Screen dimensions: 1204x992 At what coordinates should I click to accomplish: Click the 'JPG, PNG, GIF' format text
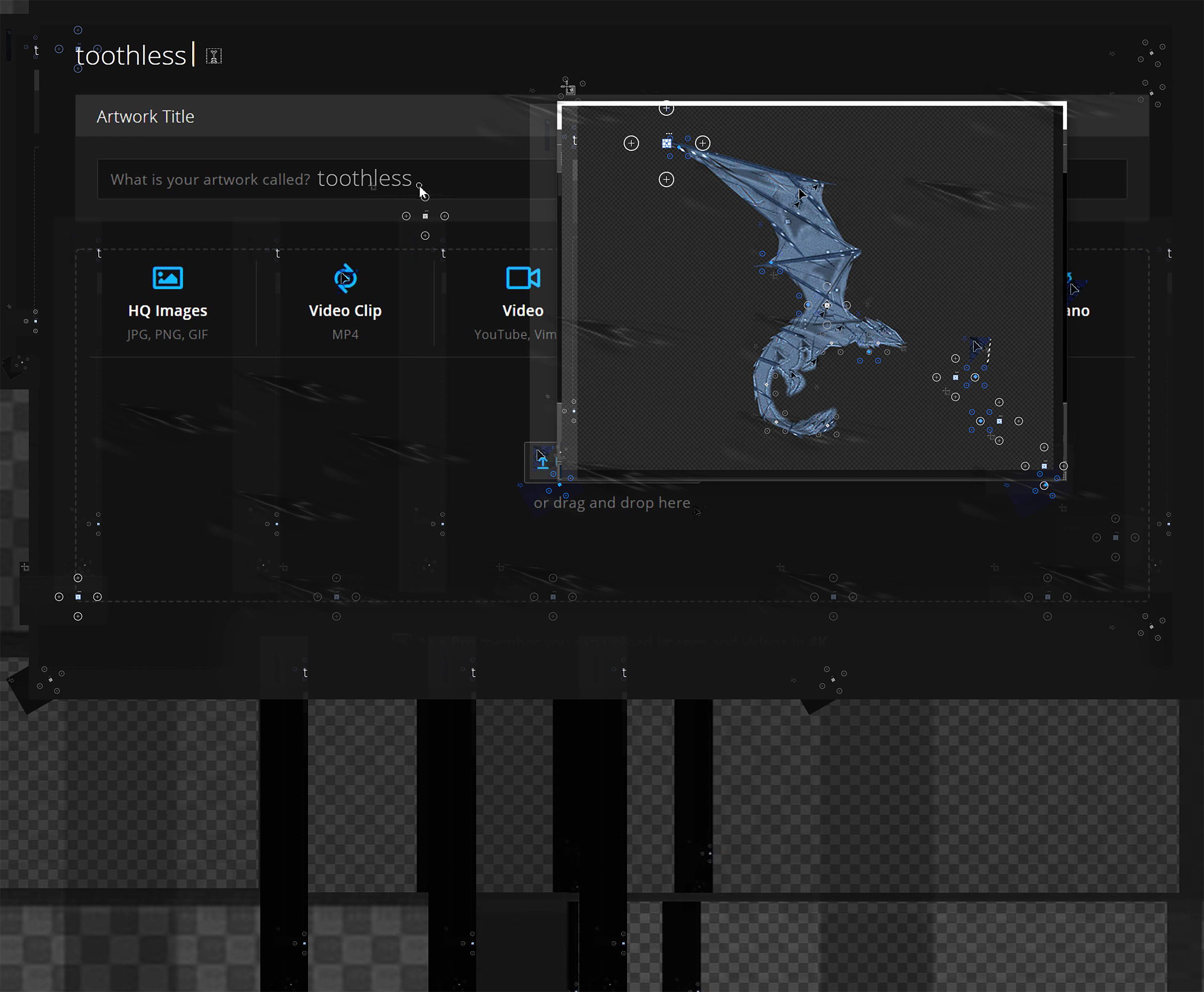click(x=167, y=334)
